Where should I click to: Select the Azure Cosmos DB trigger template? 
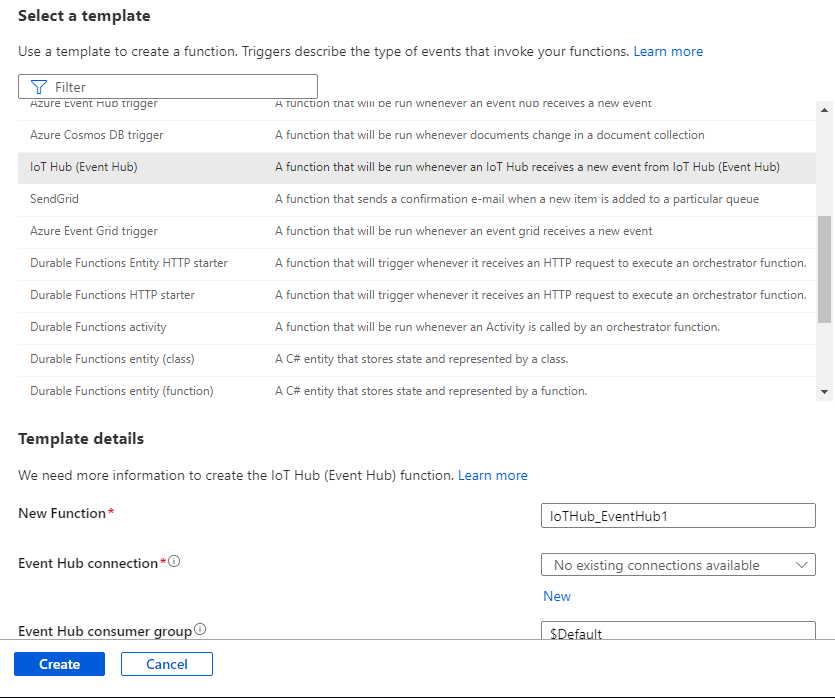(97, 135)
